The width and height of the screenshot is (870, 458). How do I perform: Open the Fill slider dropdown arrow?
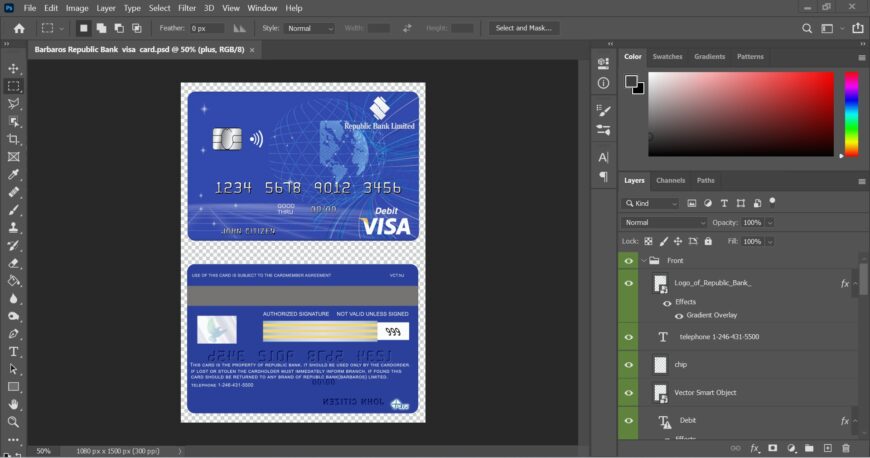click(x=770, y=241)
